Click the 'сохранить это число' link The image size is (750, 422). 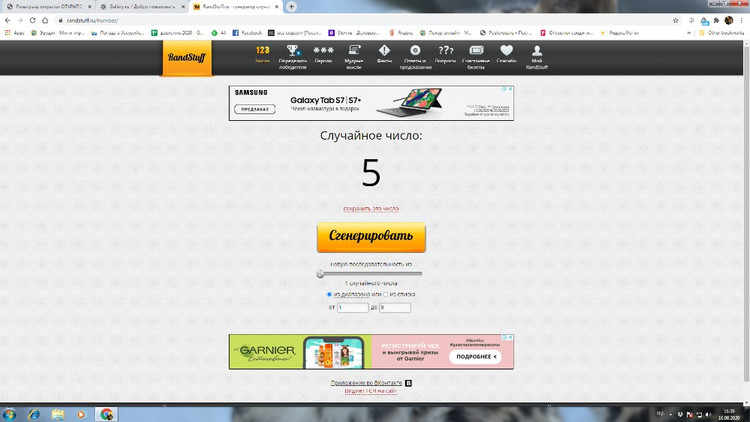[371, 209]
